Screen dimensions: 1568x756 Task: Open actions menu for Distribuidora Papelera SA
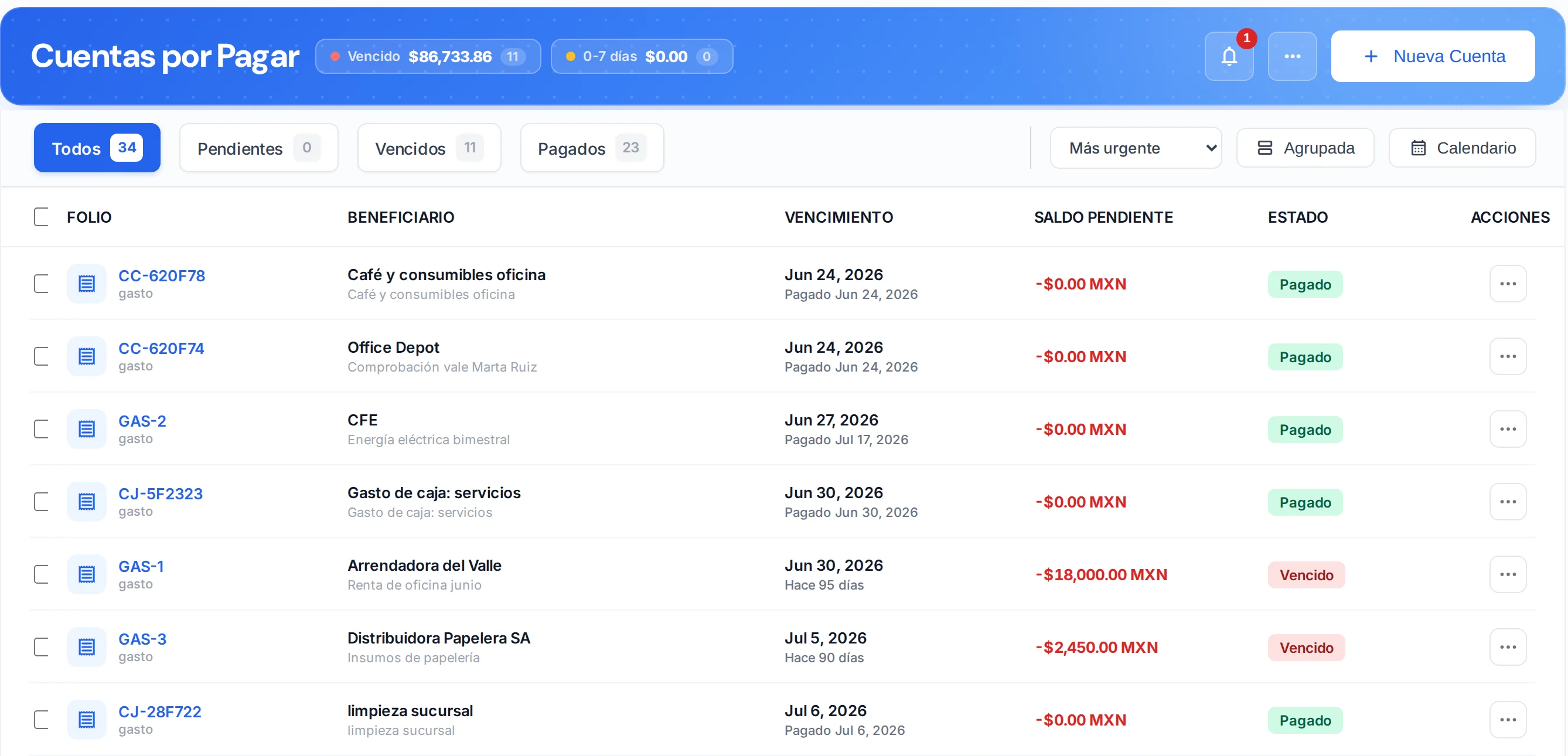pos(1507,647)
